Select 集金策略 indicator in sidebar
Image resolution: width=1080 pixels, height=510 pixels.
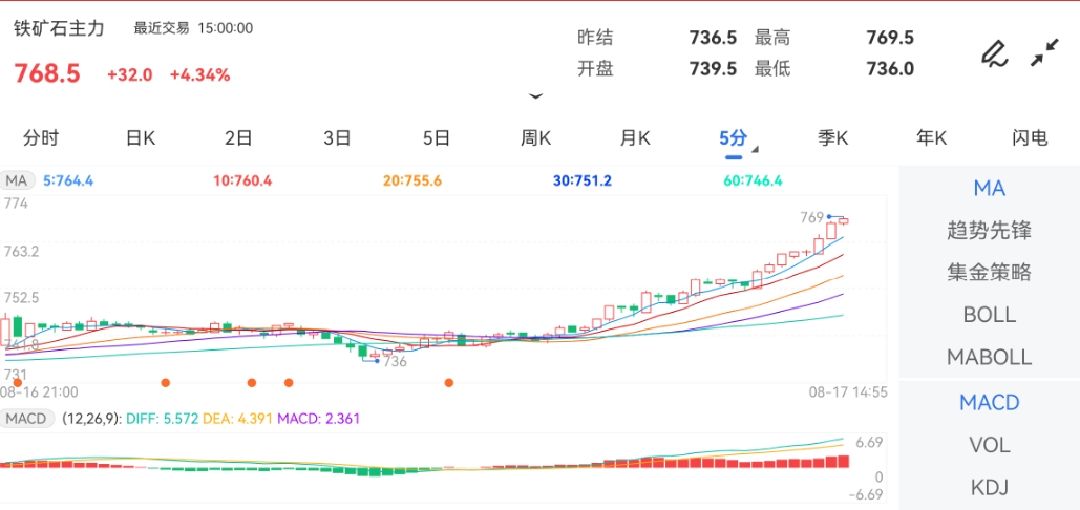click(x=989, y=272)
